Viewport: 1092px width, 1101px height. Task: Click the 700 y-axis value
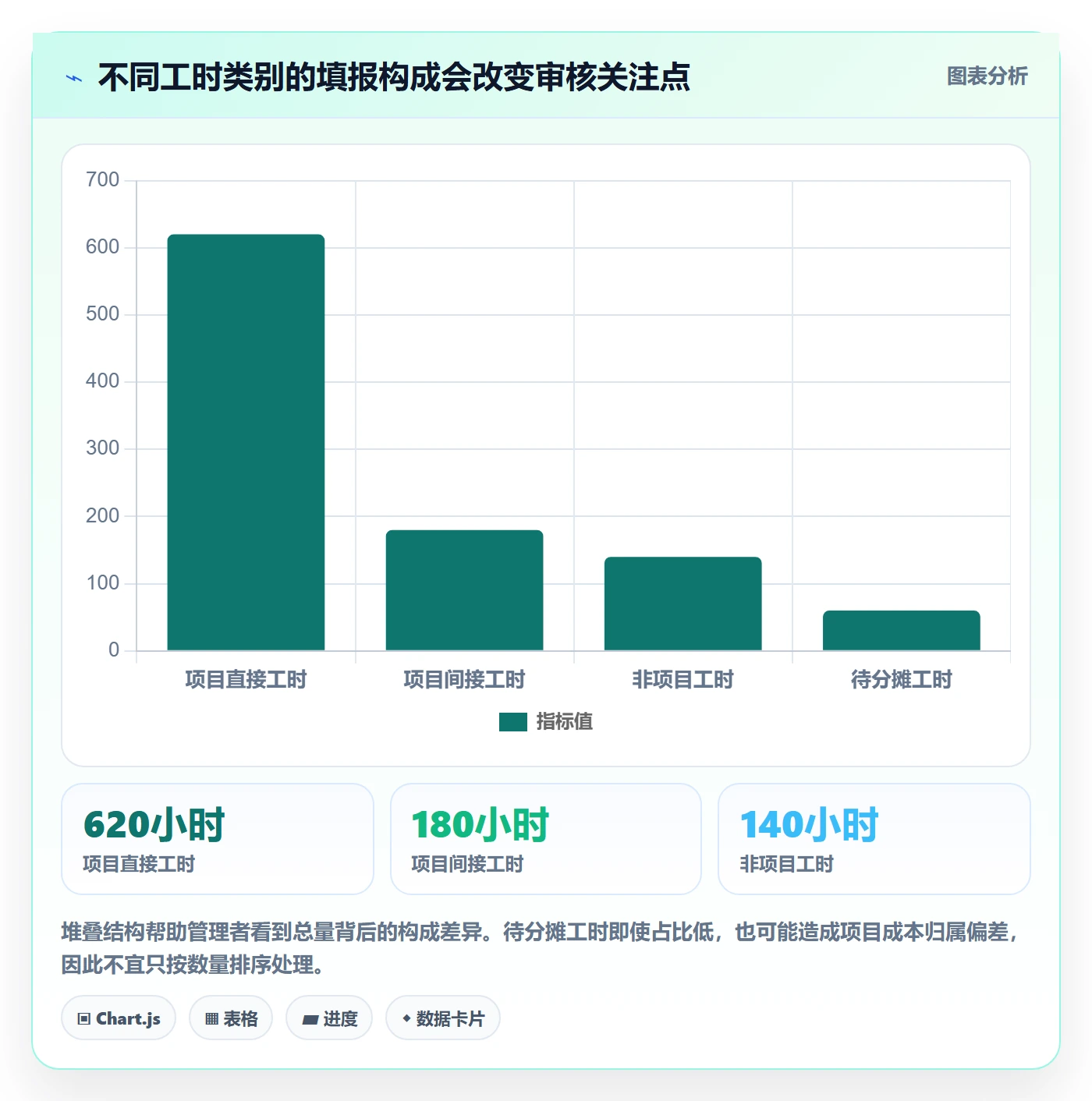tap(103, 180)
